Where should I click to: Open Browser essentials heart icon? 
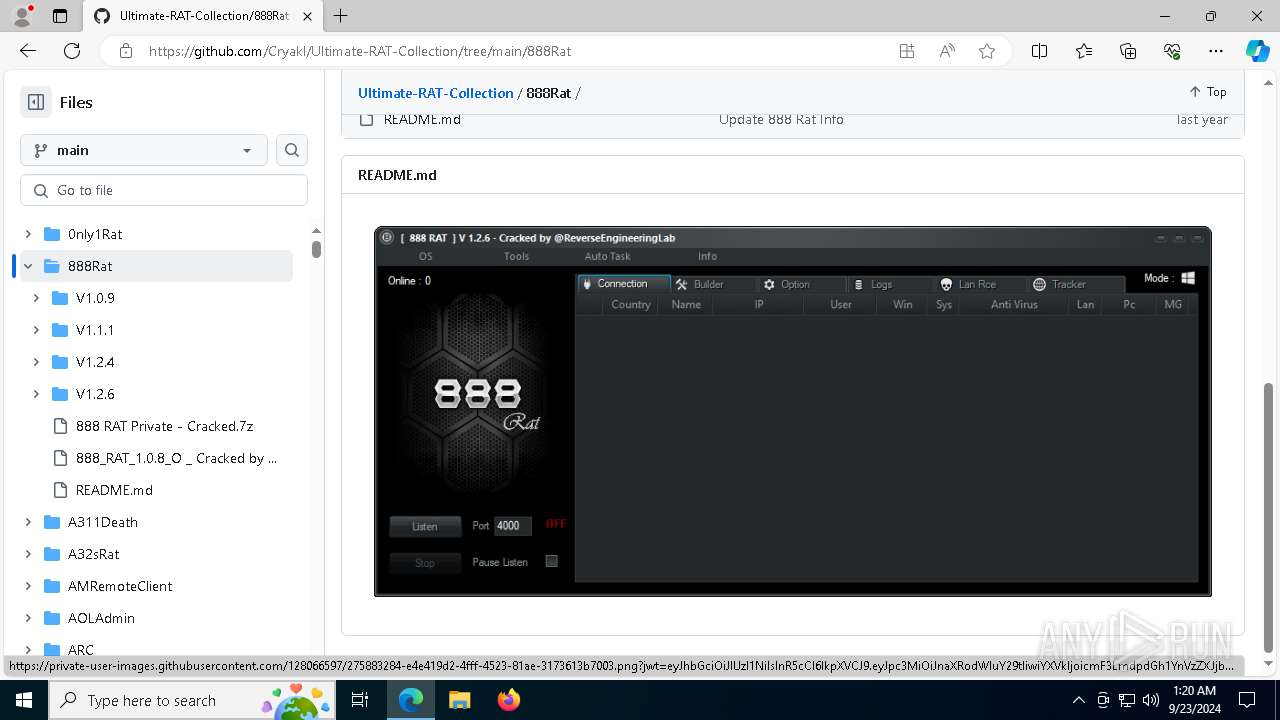point(1172,51)
